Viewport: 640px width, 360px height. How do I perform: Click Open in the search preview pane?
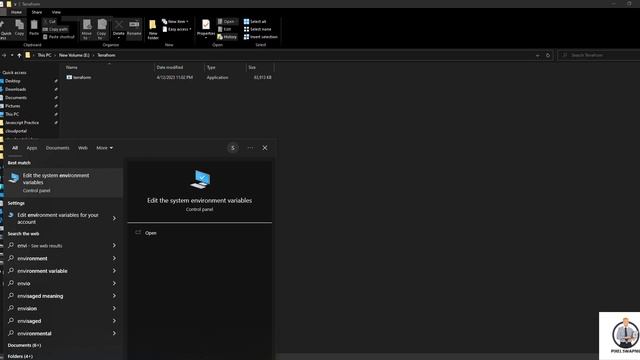coord(151,233)
